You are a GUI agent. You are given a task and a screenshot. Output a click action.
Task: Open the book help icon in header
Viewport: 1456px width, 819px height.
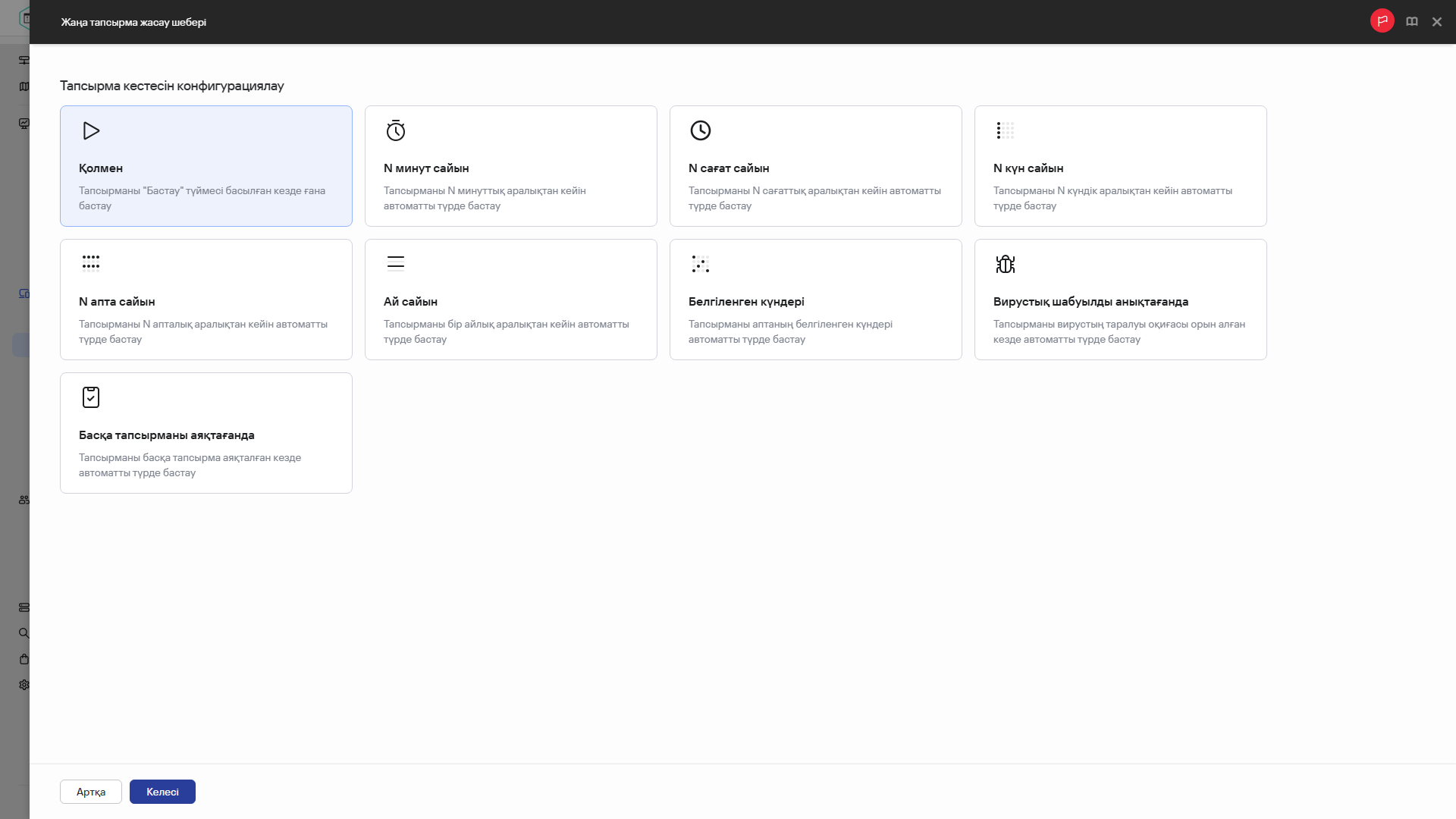pyautogui.click(x=1411, y=22)
